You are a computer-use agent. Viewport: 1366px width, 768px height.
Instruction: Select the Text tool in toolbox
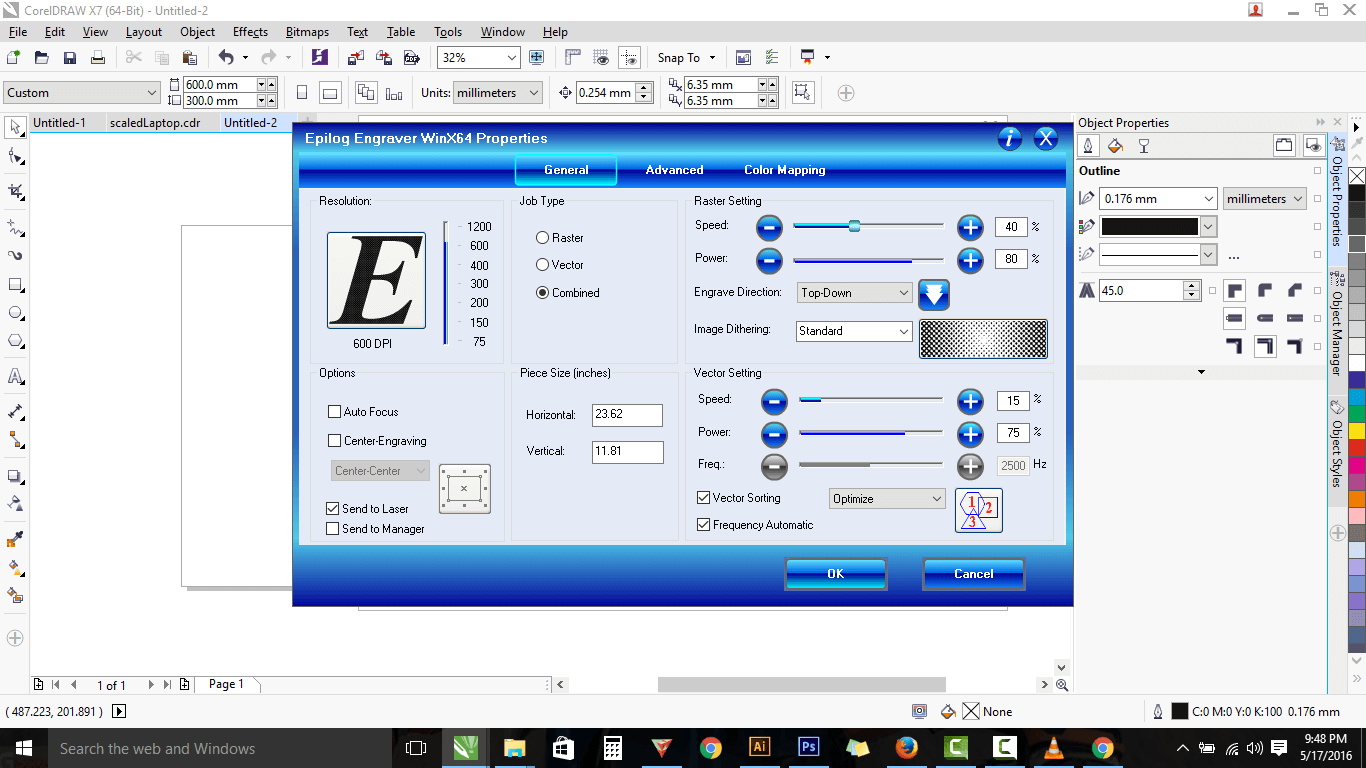(x=15, y=377)
